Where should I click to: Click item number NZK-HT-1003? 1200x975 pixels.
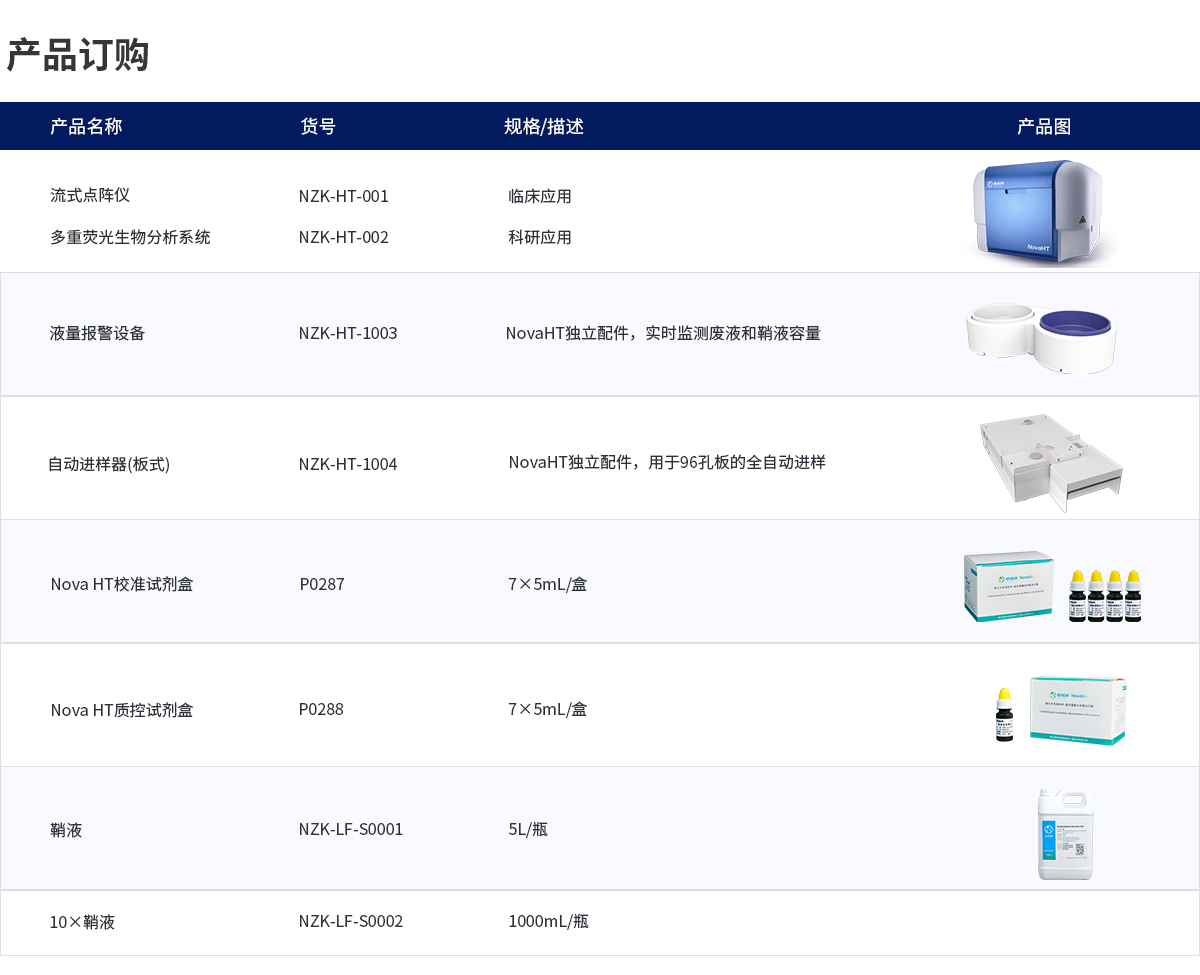click(x=348, y=333)
